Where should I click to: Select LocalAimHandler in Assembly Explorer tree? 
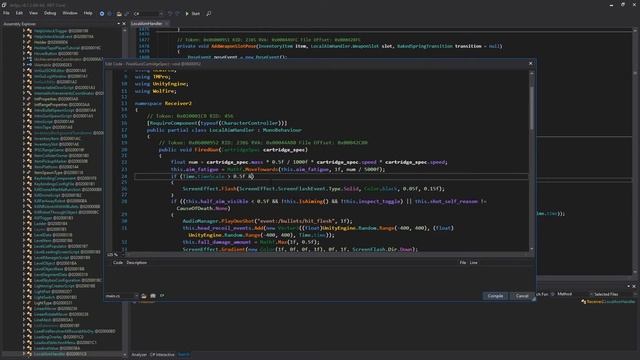click(60, 354)
